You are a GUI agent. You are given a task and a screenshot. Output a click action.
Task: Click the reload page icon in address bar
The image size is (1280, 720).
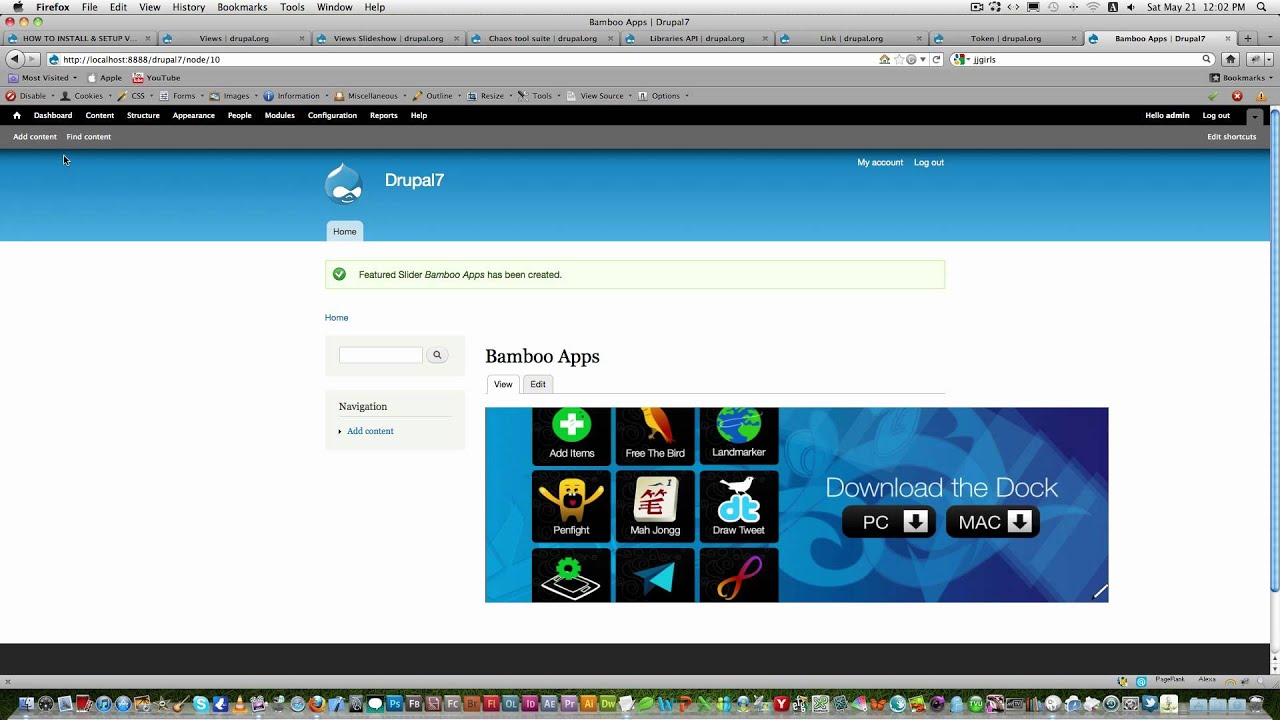(936, 59)
